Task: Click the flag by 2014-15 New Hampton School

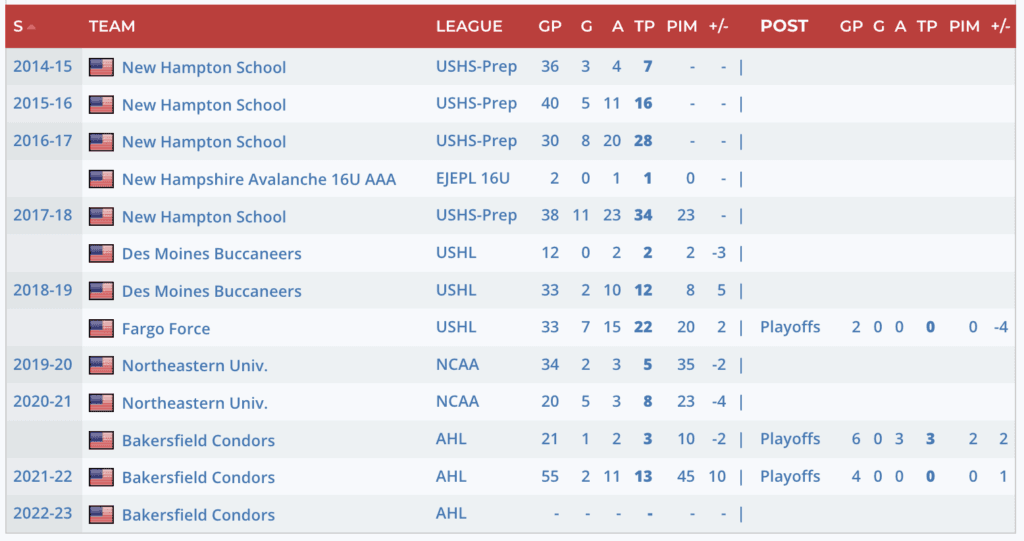Action: point(101,67)
